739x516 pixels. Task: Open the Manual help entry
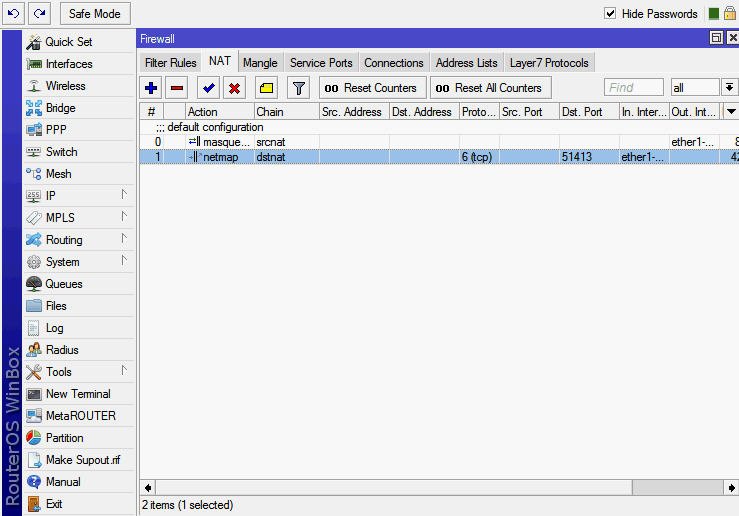tap(79, 482)
